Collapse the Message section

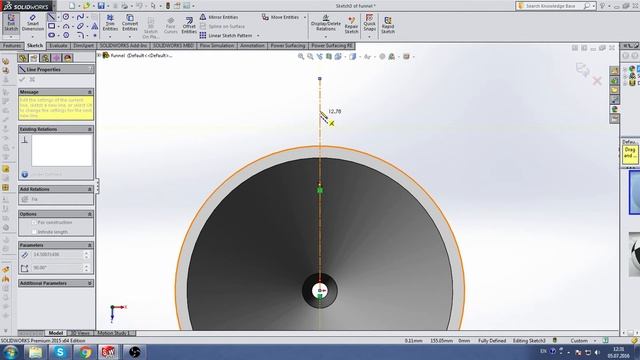(89, 92)
